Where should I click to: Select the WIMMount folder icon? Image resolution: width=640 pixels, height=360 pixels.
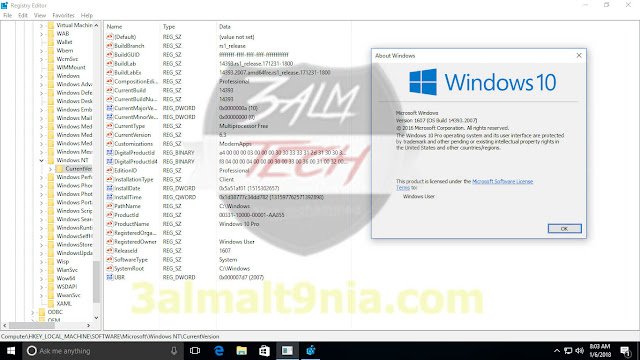(51, 67)
